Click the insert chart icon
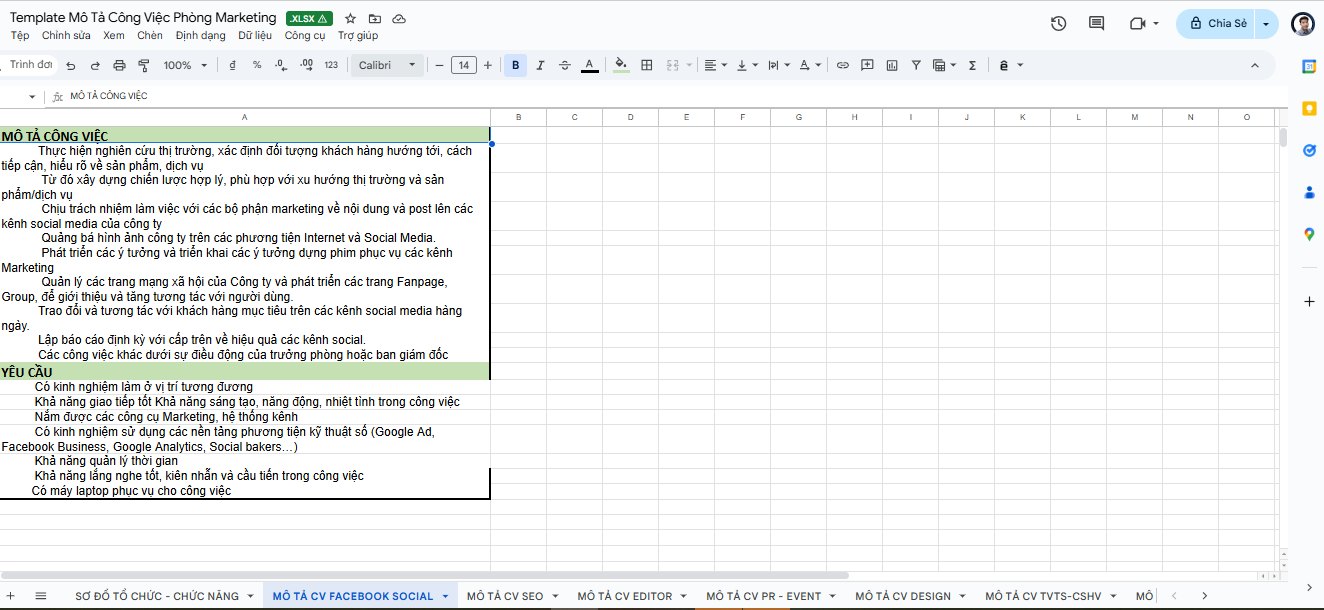This screenshot has height=610, width=1324. (x=891, y=65)
